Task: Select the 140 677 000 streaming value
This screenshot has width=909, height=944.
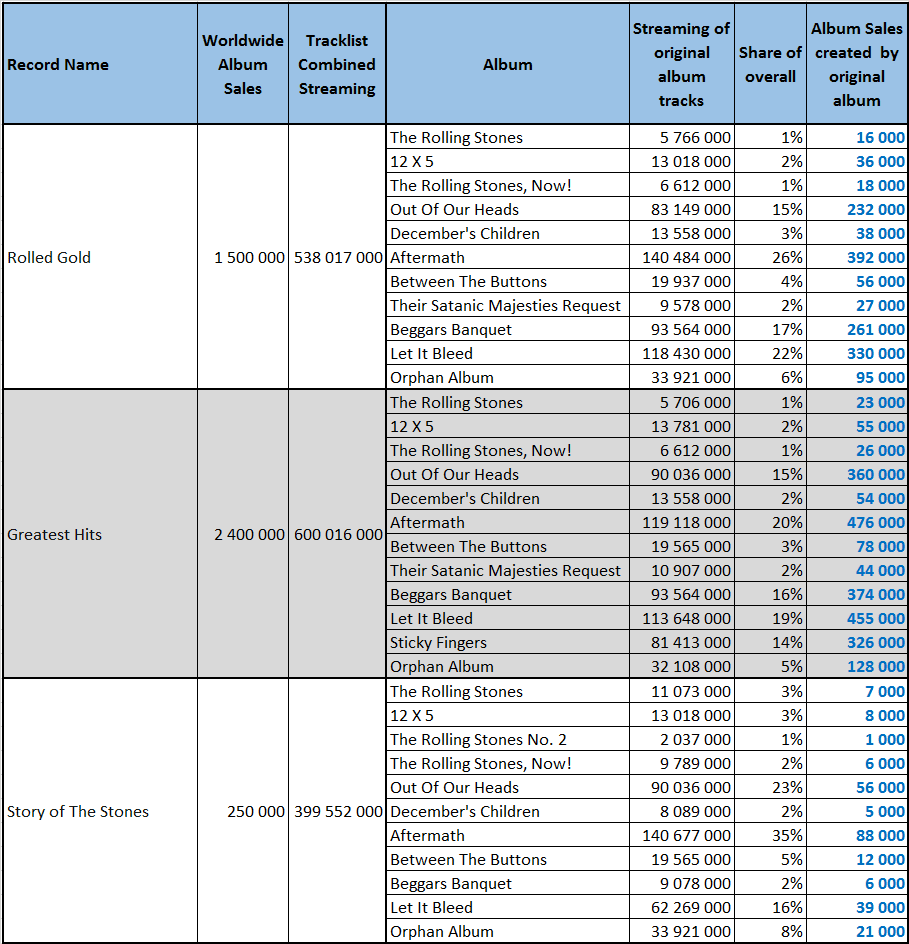Action: 686,836
